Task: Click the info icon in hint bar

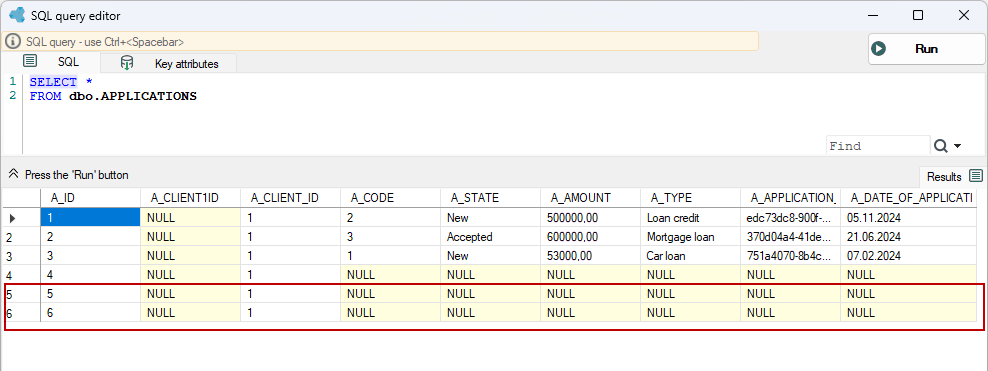Action: [13, 42]
